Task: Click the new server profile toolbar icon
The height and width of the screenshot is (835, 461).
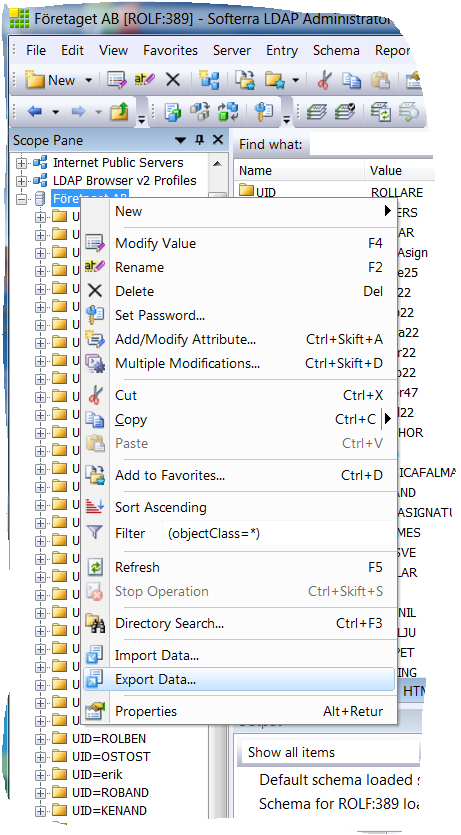Action: (209, 80)
